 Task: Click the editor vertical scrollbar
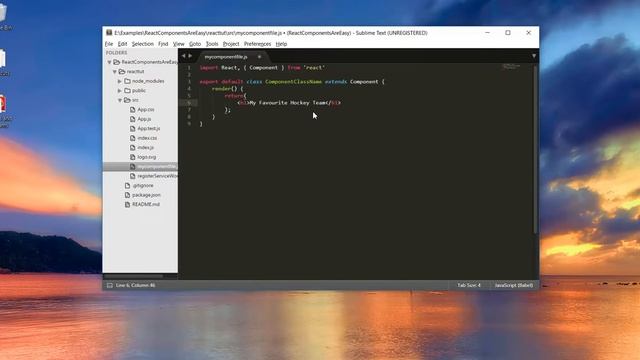[x=535, y=149]
